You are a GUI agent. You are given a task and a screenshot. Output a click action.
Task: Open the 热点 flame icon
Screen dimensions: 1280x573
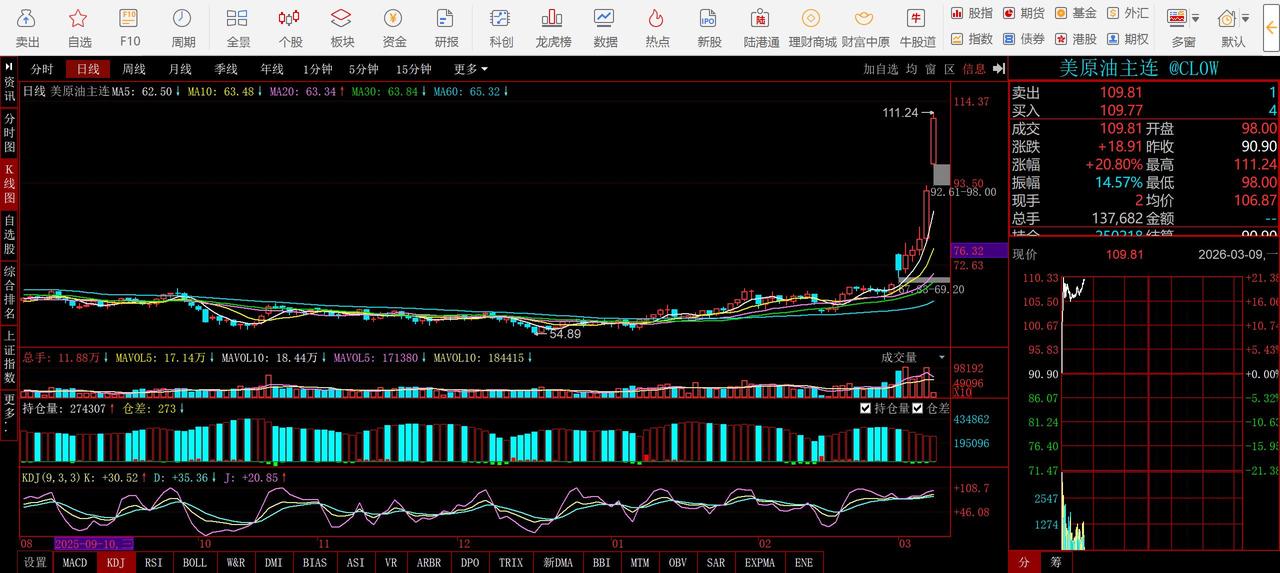coord(657,27)
